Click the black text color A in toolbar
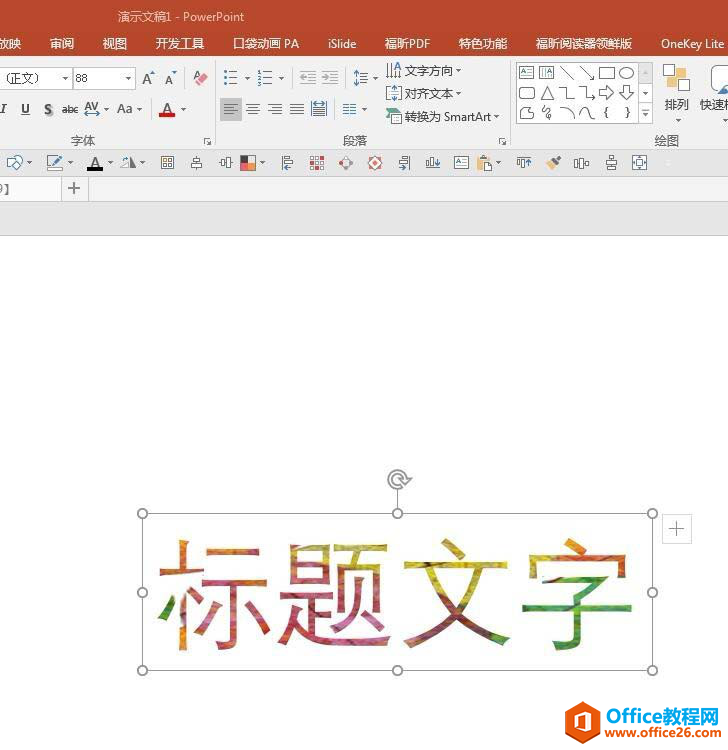The height and width of the screenshot is (750, 728). (x=95, y=163)
